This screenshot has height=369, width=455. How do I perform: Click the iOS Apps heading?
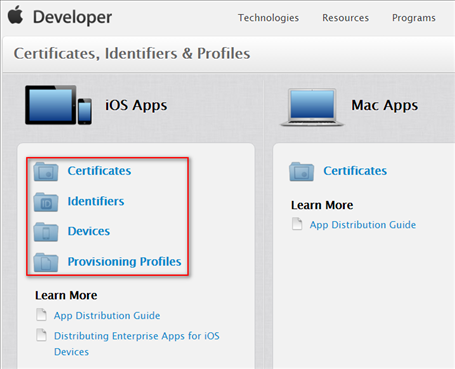pos(136,105)
